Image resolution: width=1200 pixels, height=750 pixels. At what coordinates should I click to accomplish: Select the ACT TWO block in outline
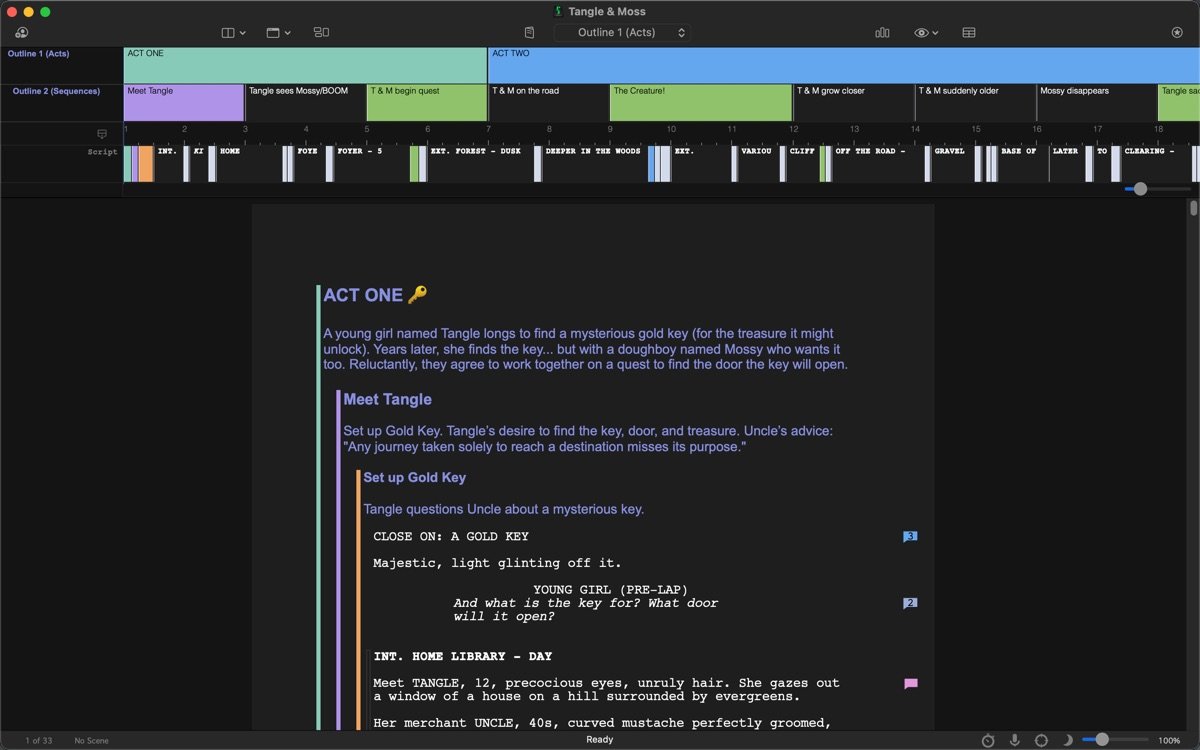(840, 65)
